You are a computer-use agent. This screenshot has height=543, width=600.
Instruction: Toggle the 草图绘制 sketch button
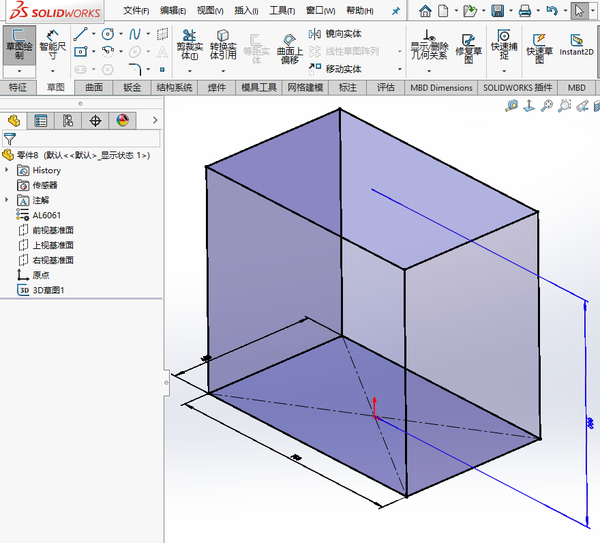tap(19, 45)
